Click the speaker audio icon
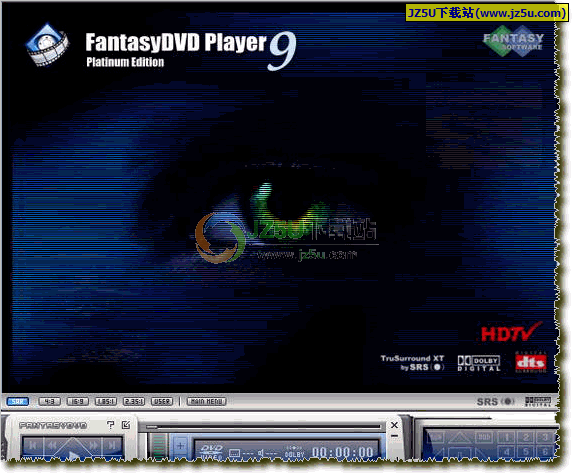The image size is (572, 474). pyautogui.click(x=261, y=453)
